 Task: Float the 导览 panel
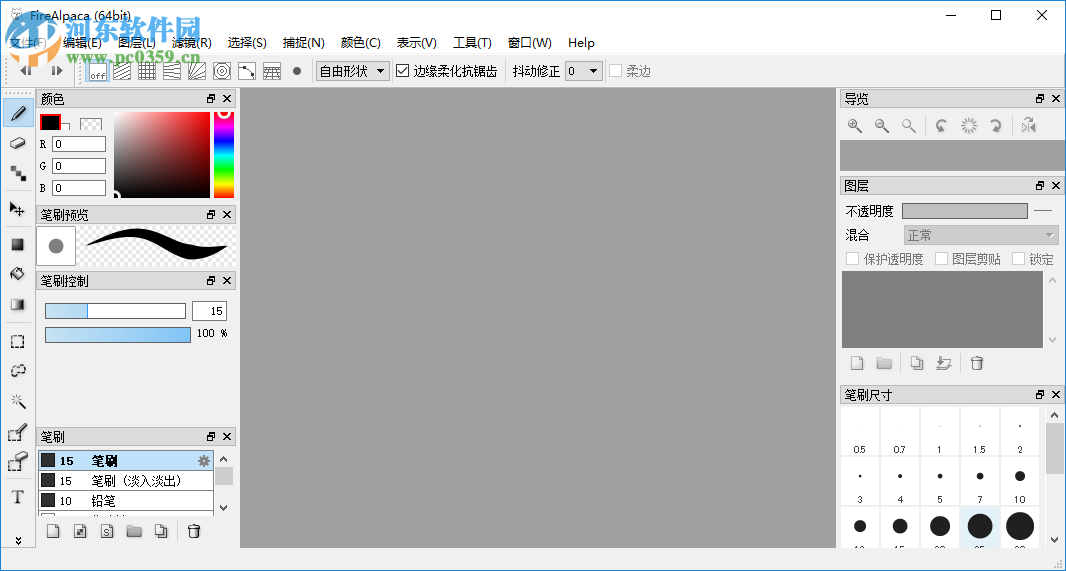1039,99
